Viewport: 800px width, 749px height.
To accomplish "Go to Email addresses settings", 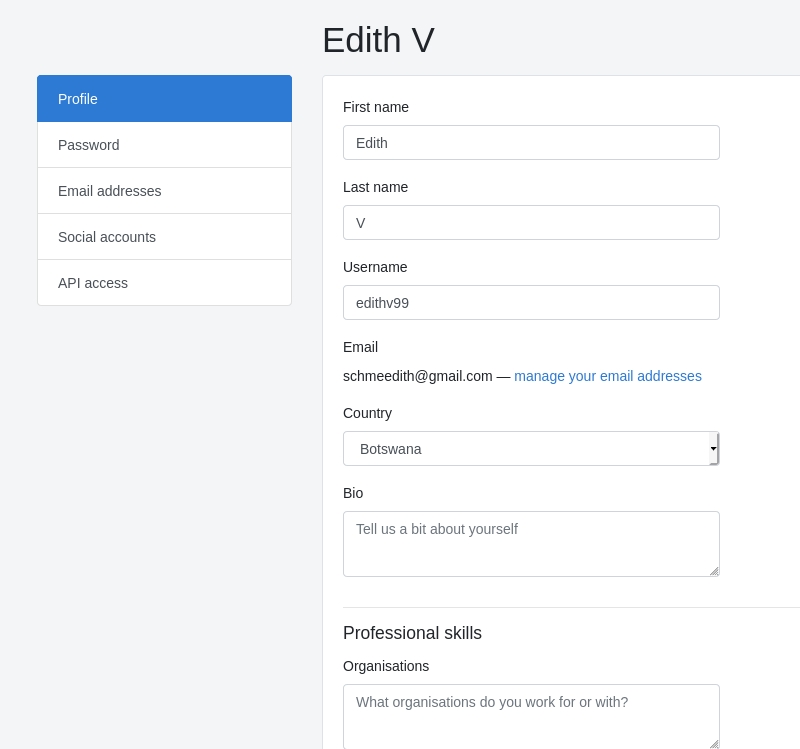I will coord(164,191).
